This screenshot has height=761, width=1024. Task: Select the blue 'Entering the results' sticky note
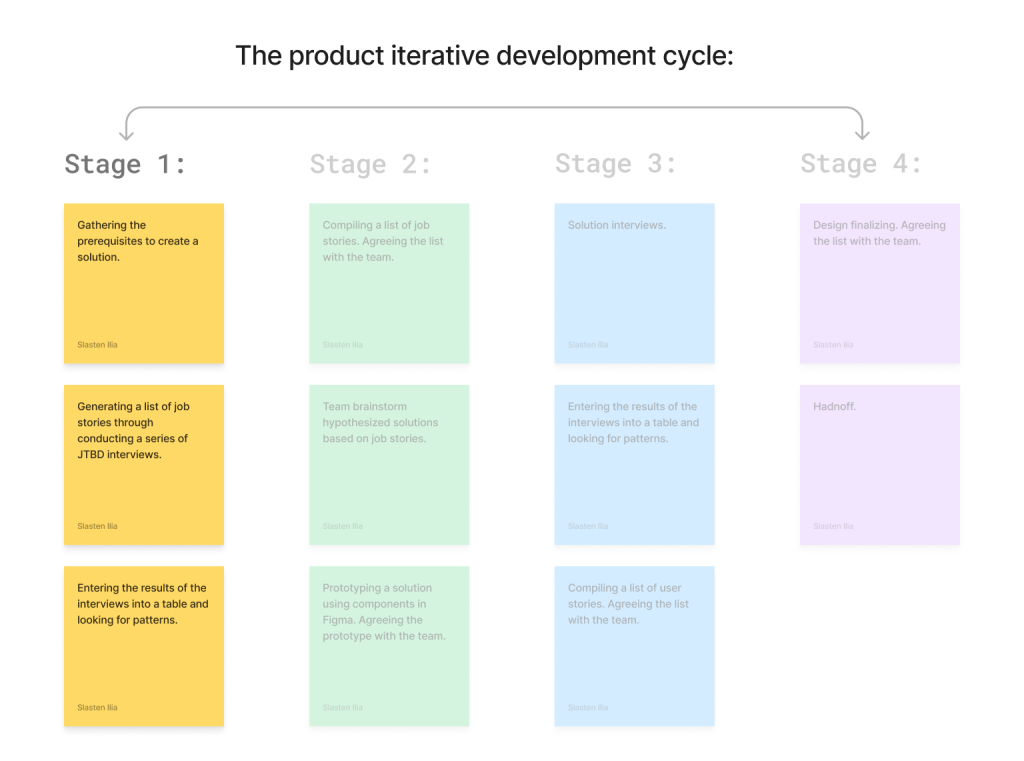(635, 465)
